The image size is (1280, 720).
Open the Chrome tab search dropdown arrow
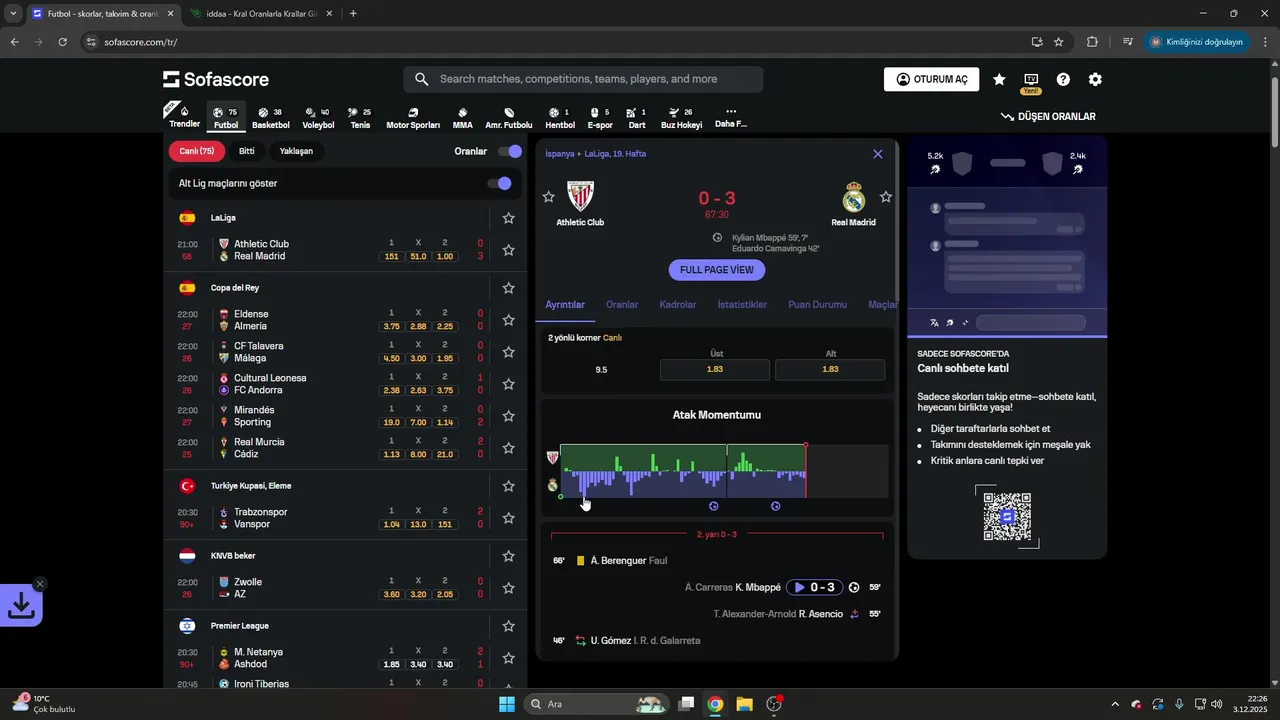12,14
